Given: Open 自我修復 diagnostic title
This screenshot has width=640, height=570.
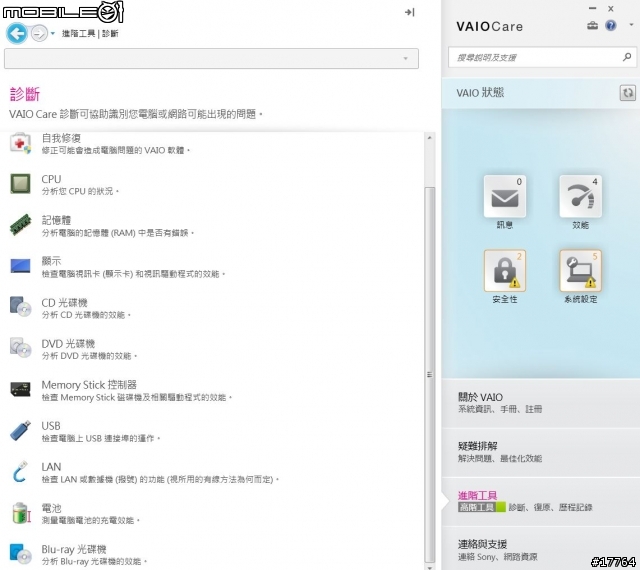Looking at the screenshot, I should point(61,138).
